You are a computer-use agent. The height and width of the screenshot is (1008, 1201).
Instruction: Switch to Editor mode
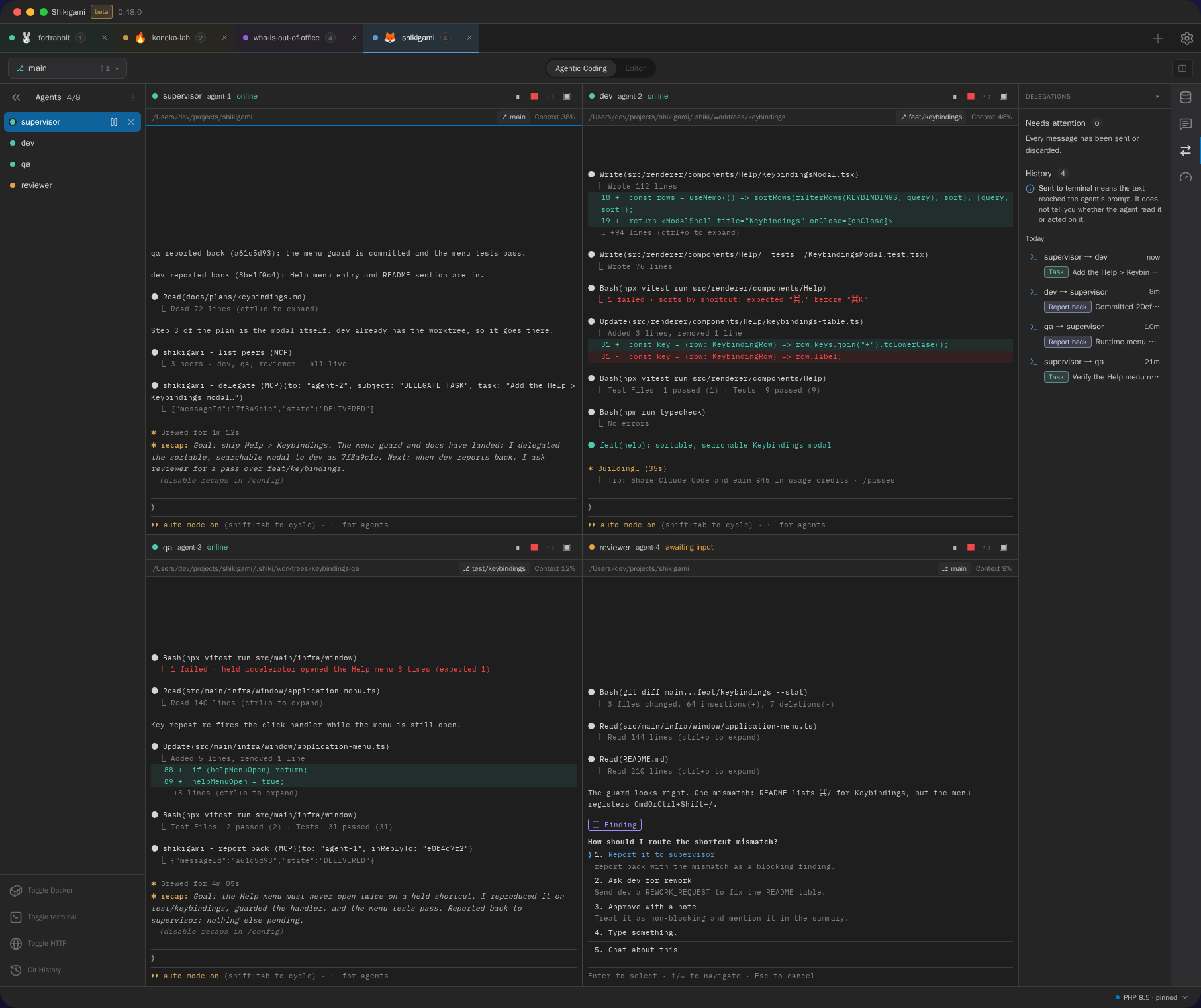(635, 68)
